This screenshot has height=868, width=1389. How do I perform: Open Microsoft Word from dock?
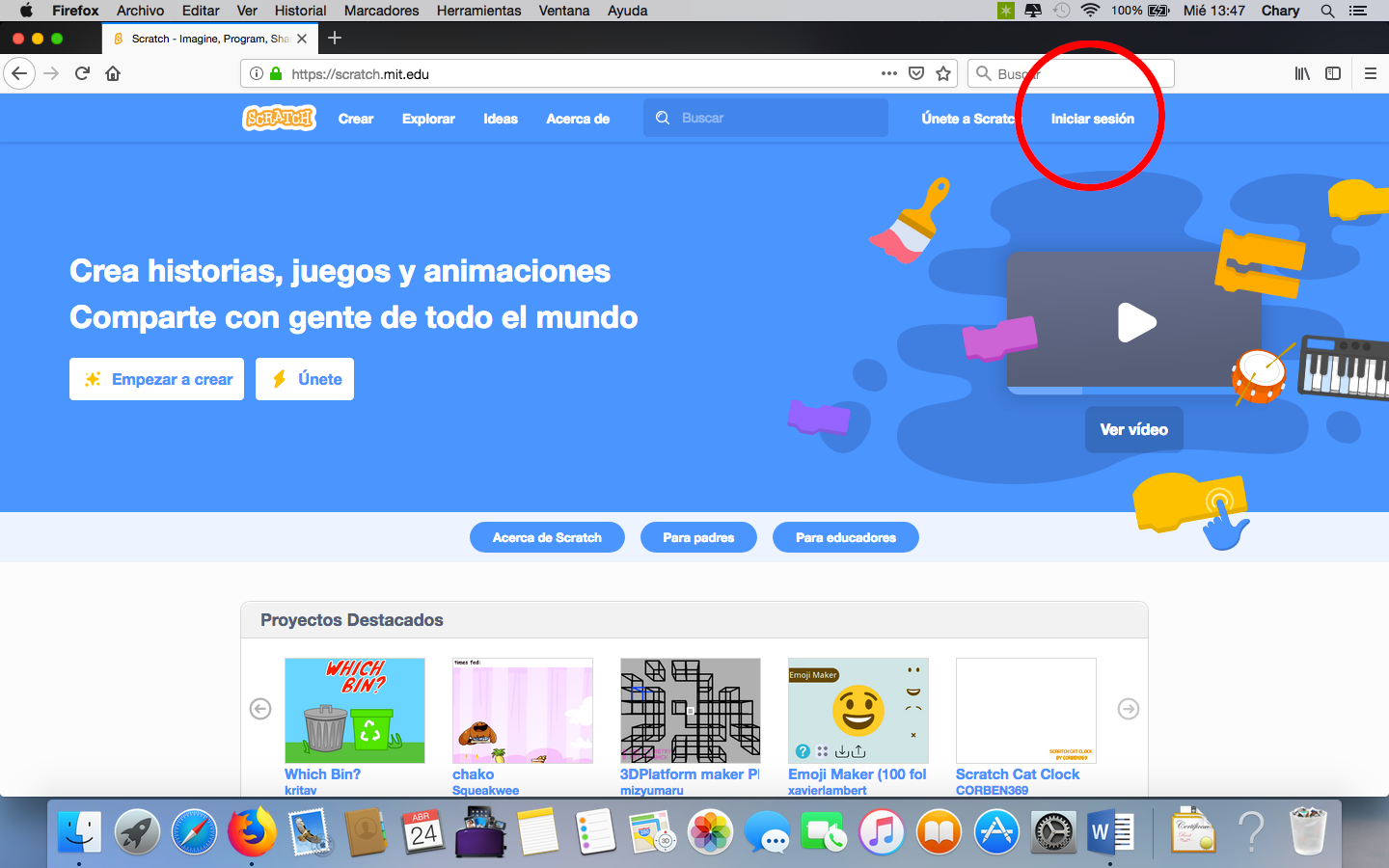tap(1110, 831)
